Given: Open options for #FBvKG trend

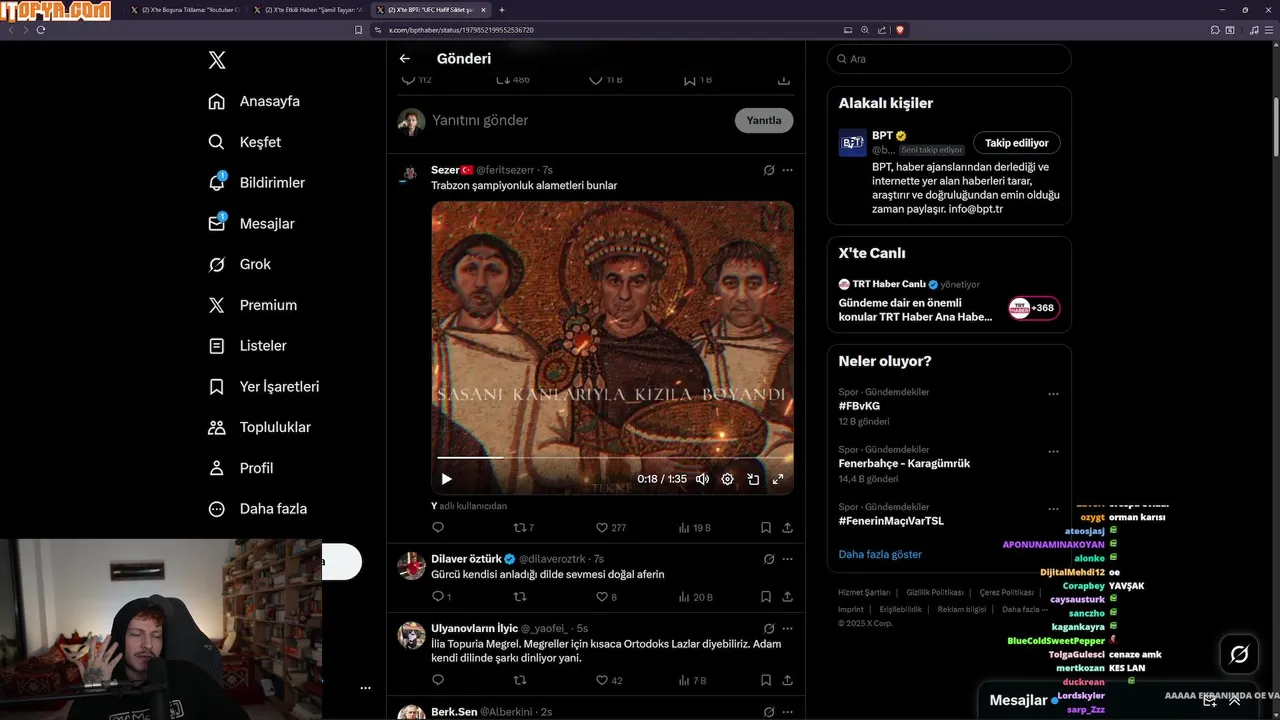Looking at the screenshot, I should click(1053, 394).
